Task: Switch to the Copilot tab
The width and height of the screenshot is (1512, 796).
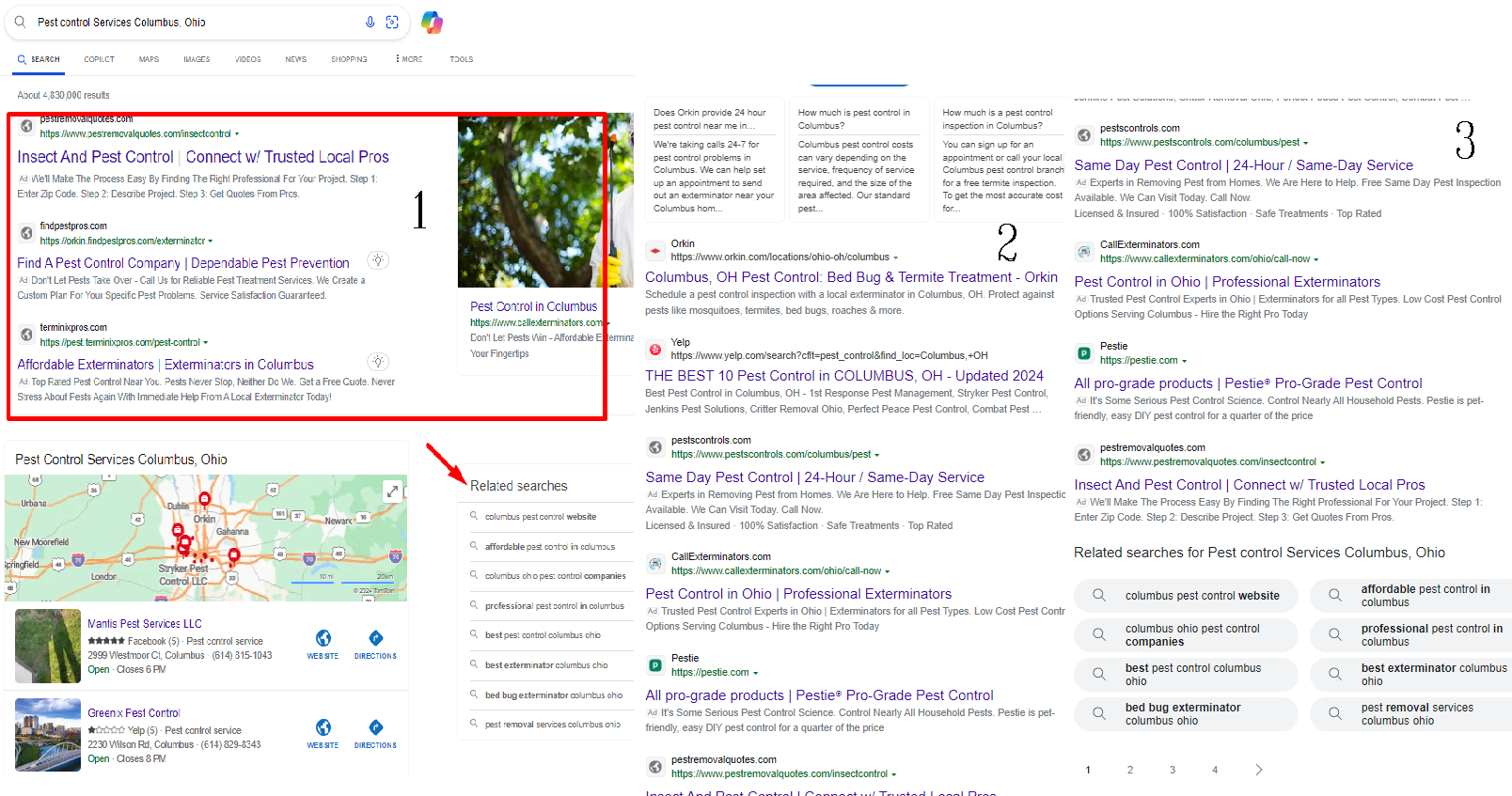Action: (99, 59)
